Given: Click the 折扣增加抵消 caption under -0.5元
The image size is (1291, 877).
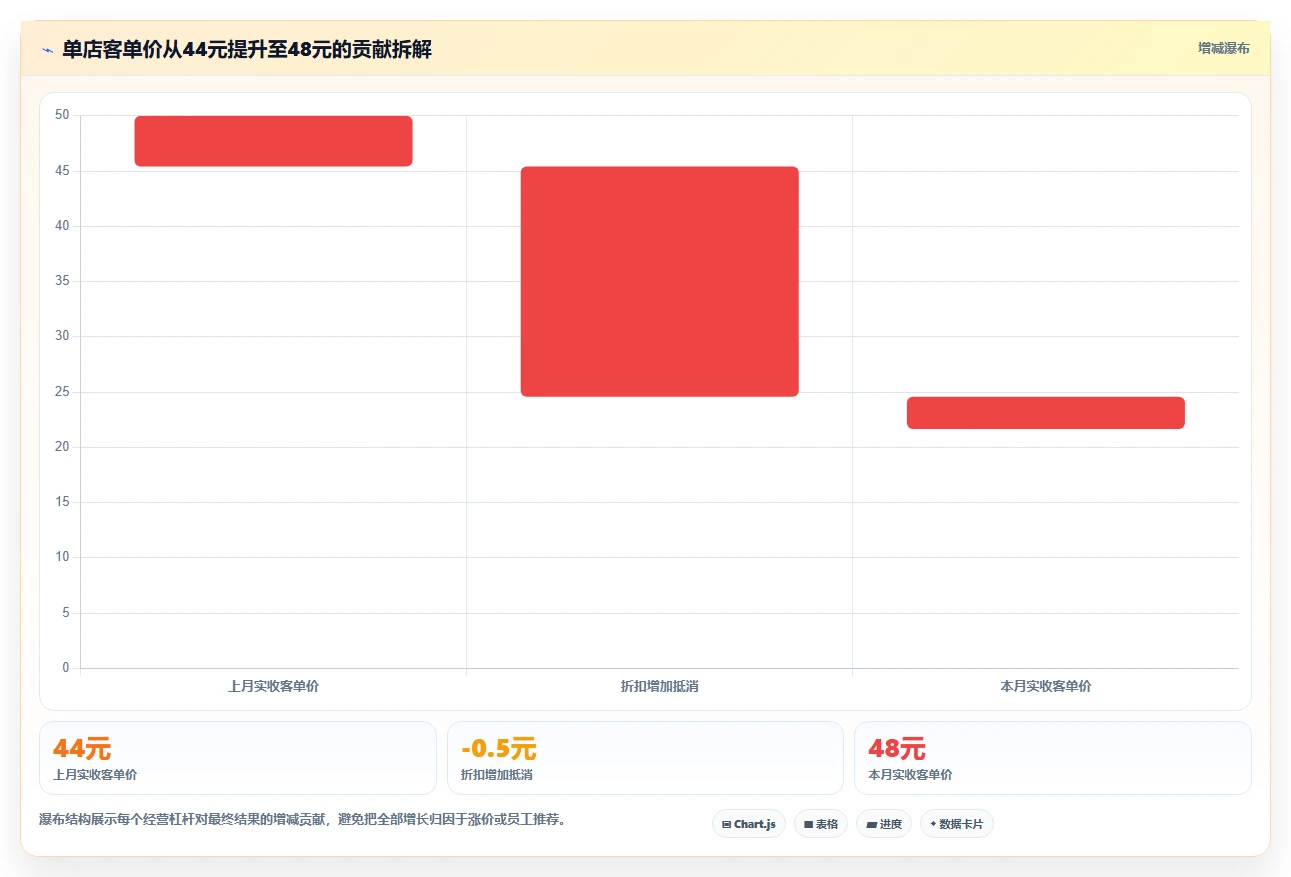Looking at the screenshot, I should tap(496, 775).
